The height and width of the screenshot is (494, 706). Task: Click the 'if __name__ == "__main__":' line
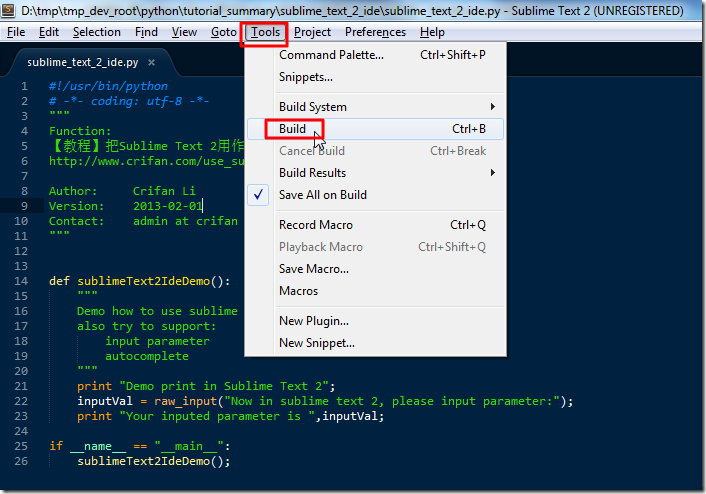140,446
